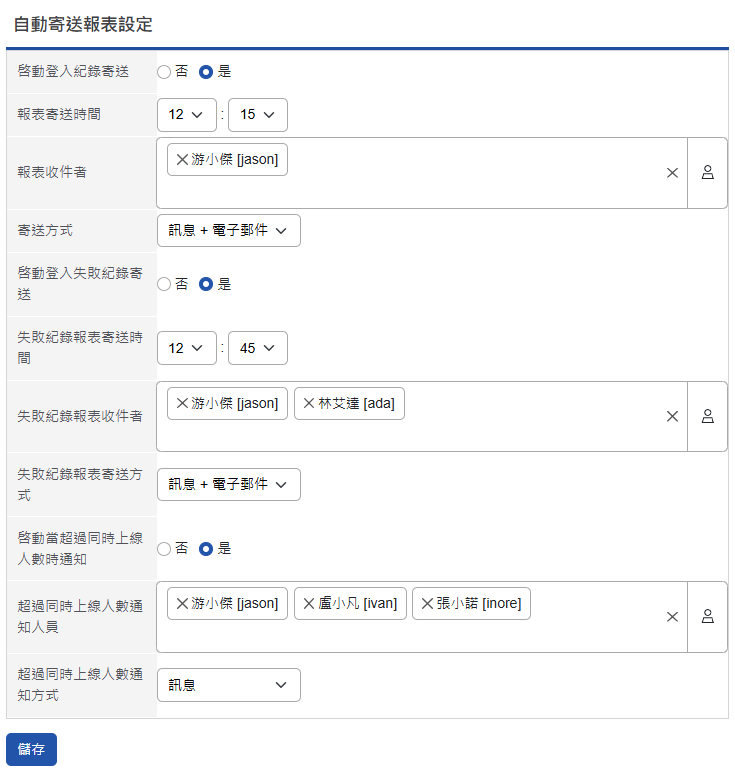This screenshot has width=735, height=778.
Task: Remove 游小傑 [jason] from 報表收件者
Action: (x=182, y=159)
